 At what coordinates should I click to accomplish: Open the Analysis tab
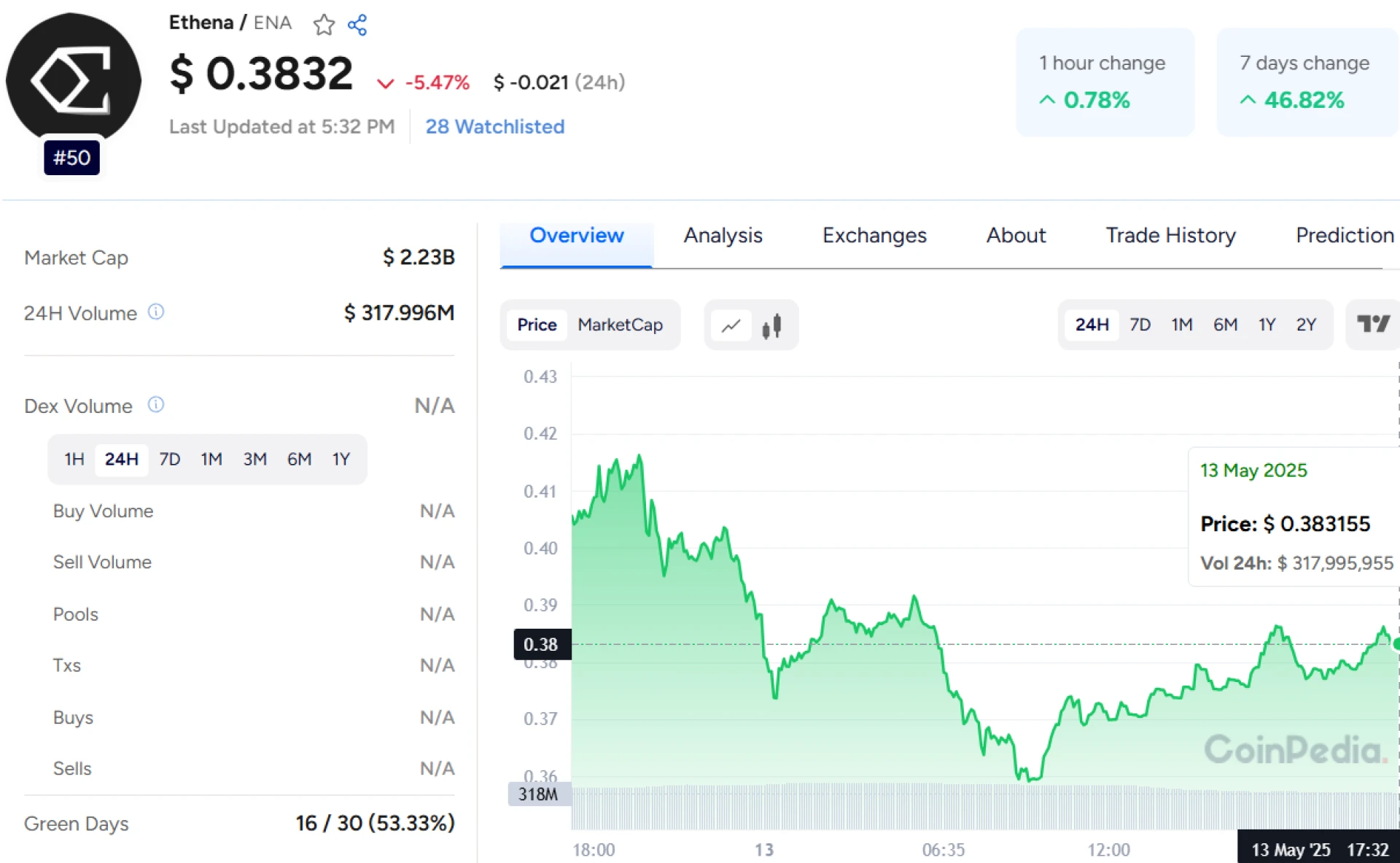point(723,236)
